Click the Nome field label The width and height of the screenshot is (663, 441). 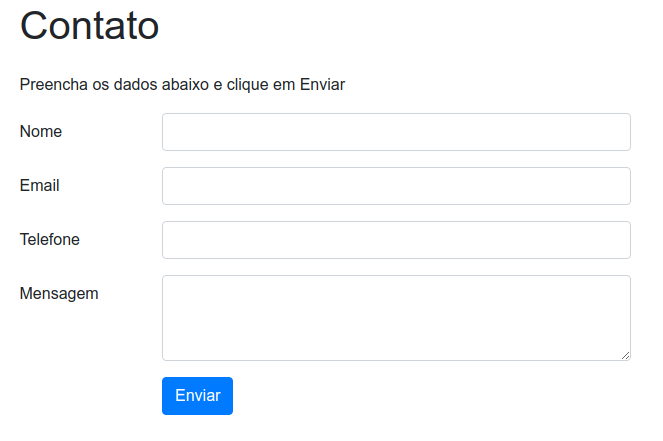(41, 131)
